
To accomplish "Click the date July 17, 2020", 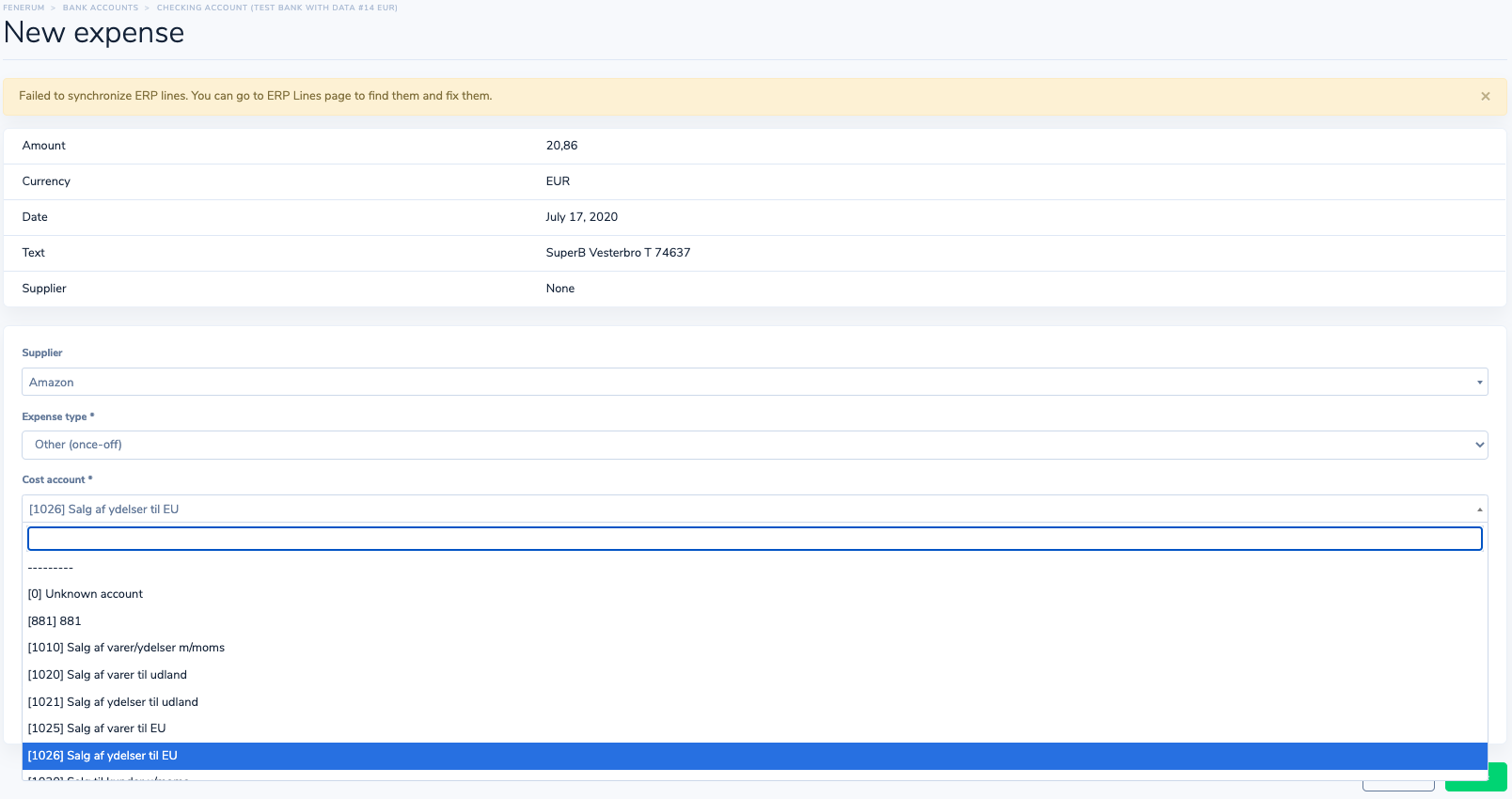I will [x=582, y=217].
